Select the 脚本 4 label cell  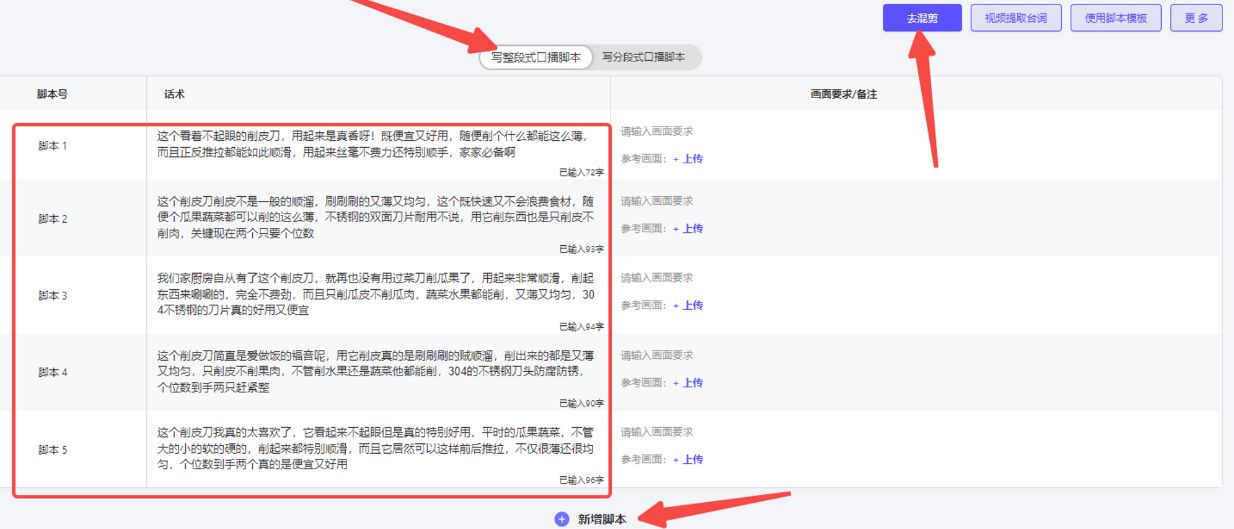tap(53, 372)
